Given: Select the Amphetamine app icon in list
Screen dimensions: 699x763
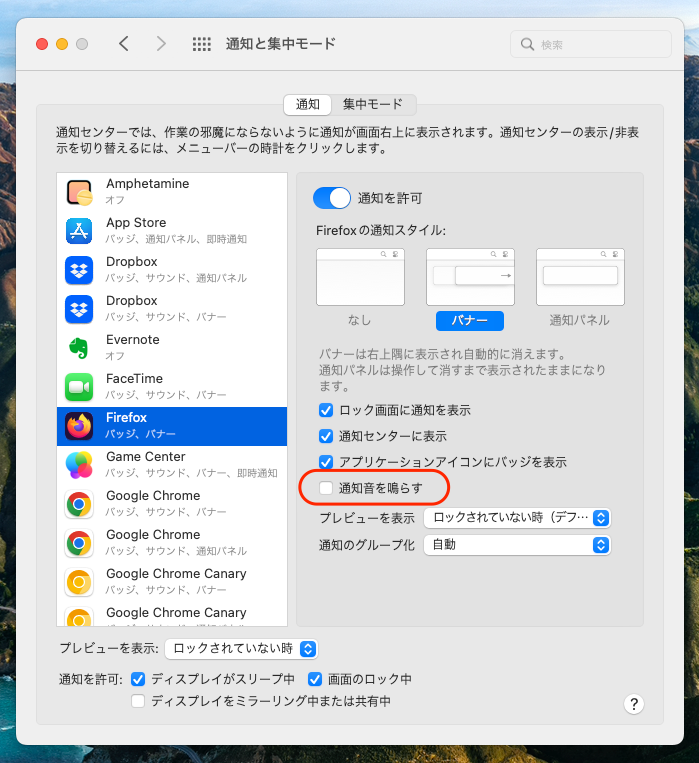Looking at the screenshot, I should point(79,191).
